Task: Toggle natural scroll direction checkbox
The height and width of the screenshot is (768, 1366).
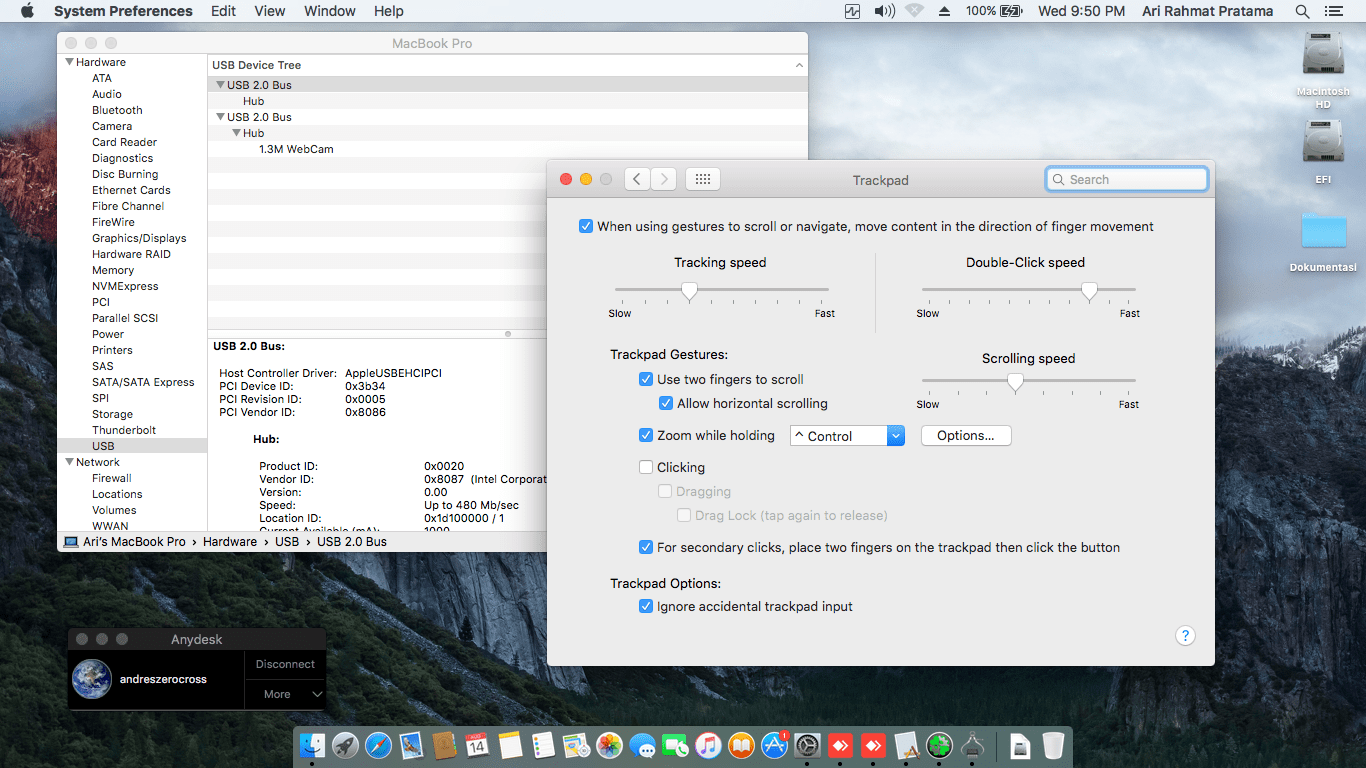Action: (586, 226)
